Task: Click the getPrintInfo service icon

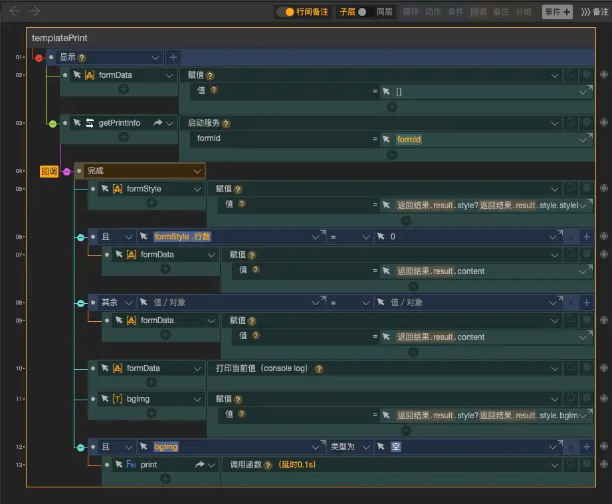Action: click(90, 123)
